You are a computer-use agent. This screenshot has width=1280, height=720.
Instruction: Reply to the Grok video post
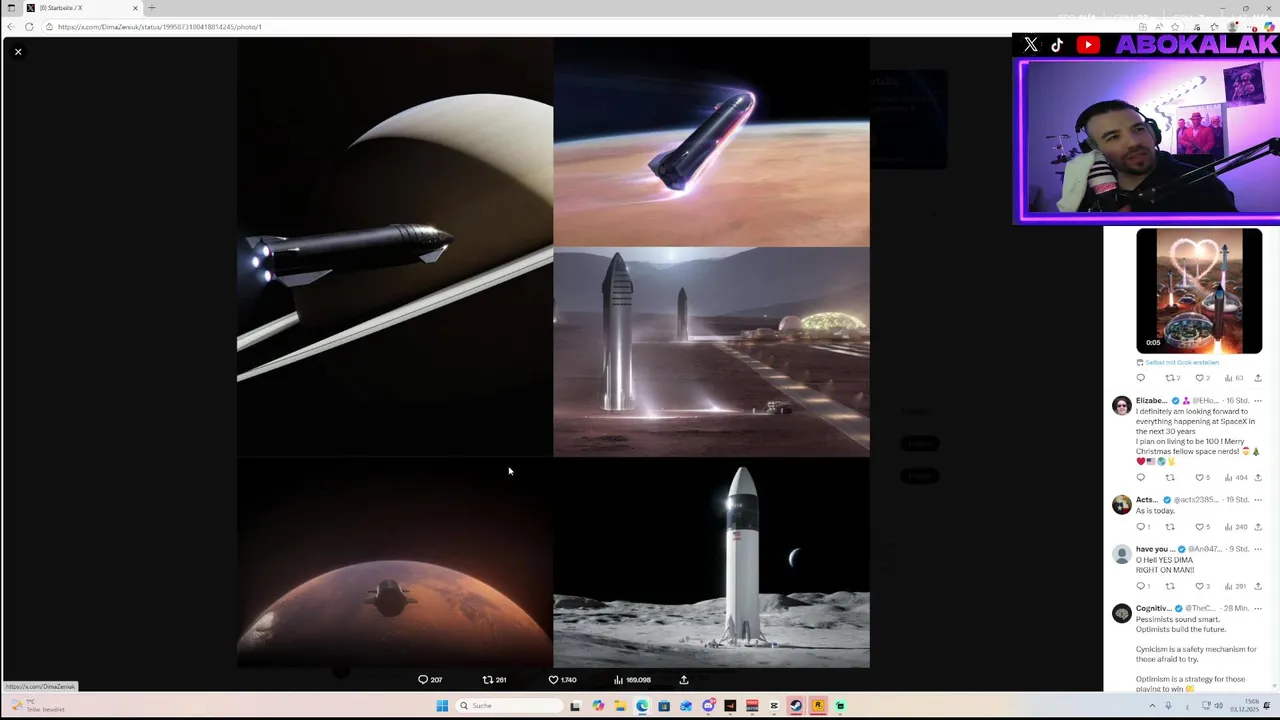[x=1141, y=378]
